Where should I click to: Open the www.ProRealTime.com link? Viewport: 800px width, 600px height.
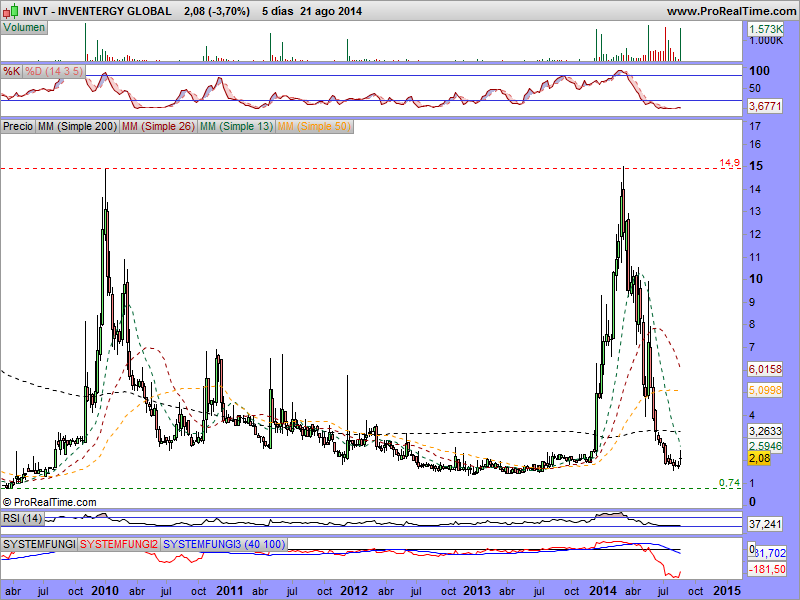tap(731, 11)
